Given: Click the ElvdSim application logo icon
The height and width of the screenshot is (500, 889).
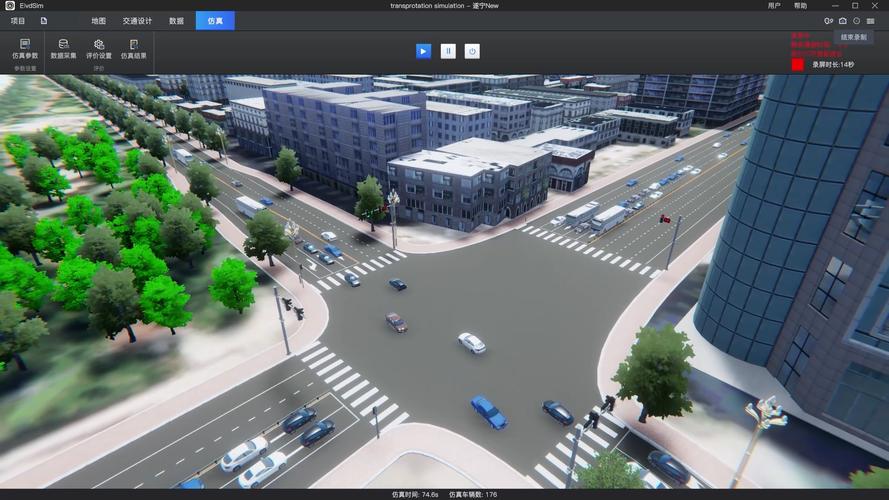Looking at the screenshot, I should pos(10,5).
